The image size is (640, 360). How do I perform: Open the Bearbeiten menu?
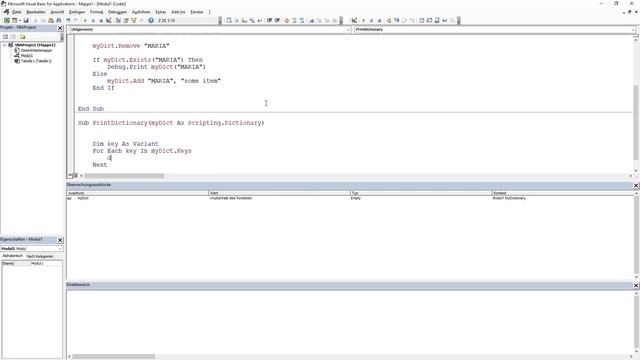point(36,12)
